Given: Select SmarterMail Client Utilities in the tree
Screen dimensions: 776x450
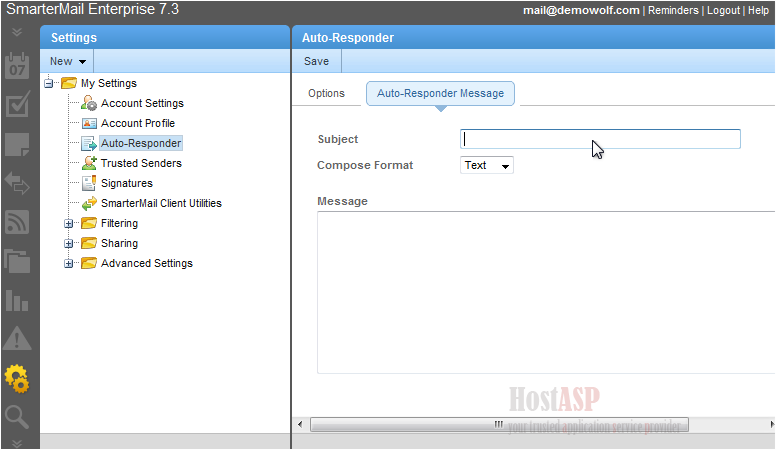Looking at the screenshot, I should pyautogui.click(x=161, y=203).
